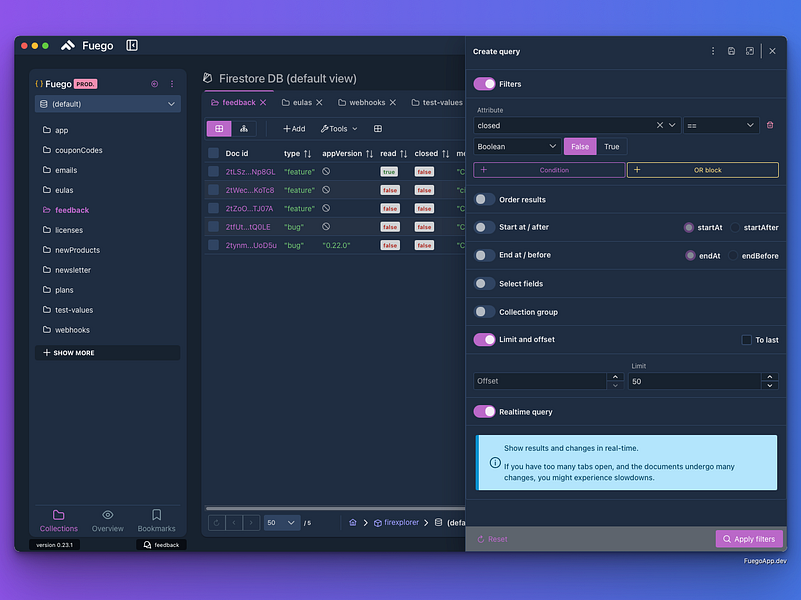Close the Create query panel
The image size is (801, 600).
[772, 51]
